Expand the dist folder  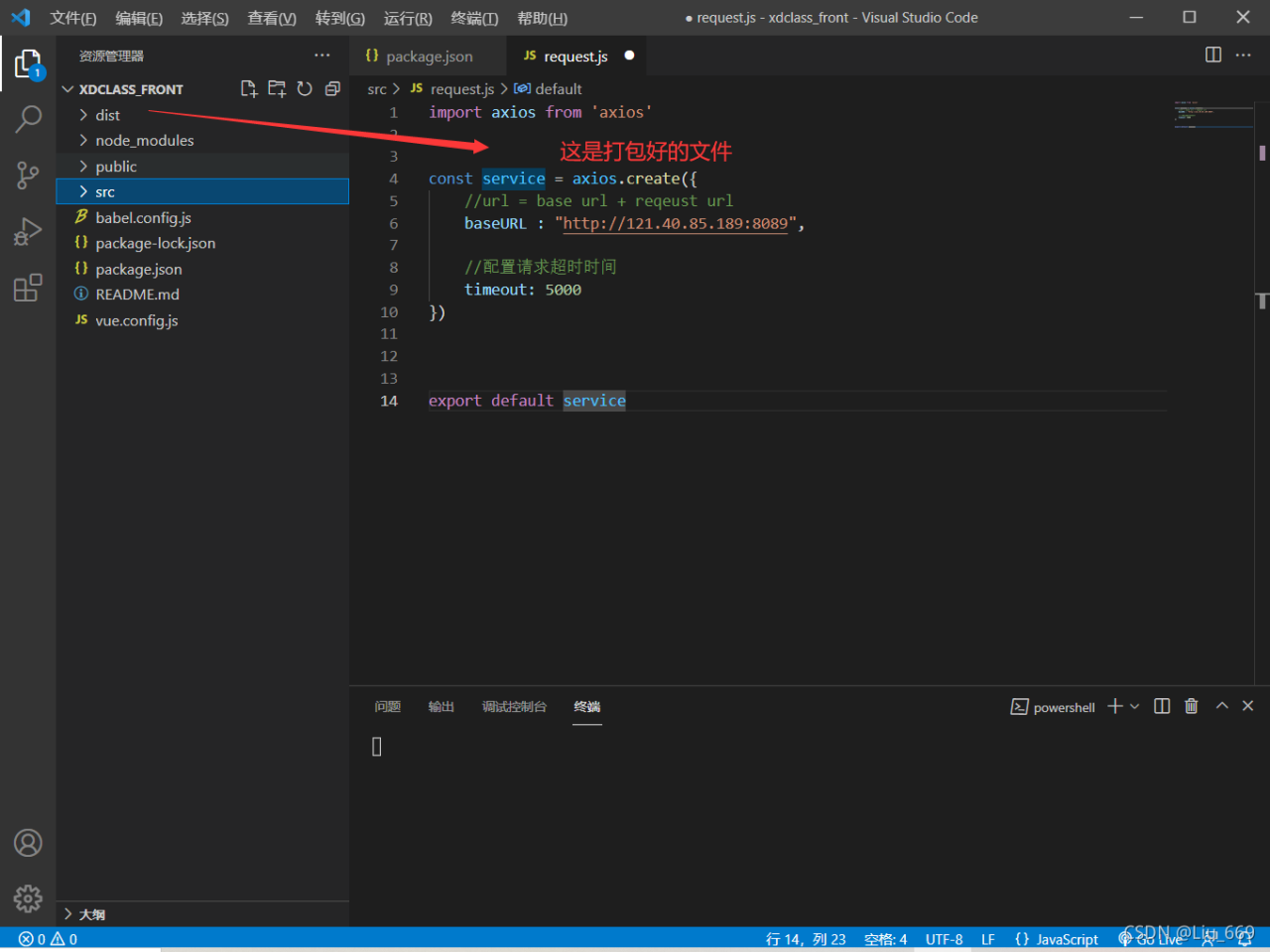[107, 115]
